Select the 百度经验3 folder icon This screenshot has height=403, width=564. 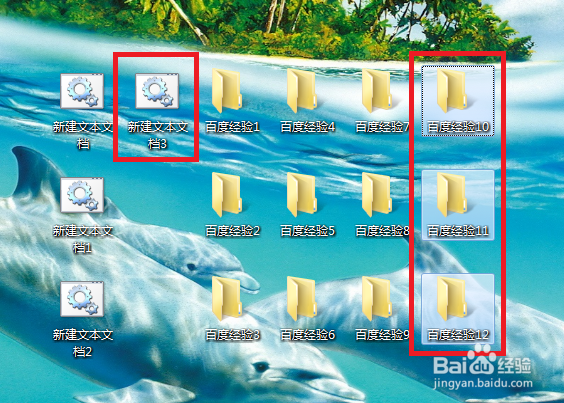click(227, 299)
